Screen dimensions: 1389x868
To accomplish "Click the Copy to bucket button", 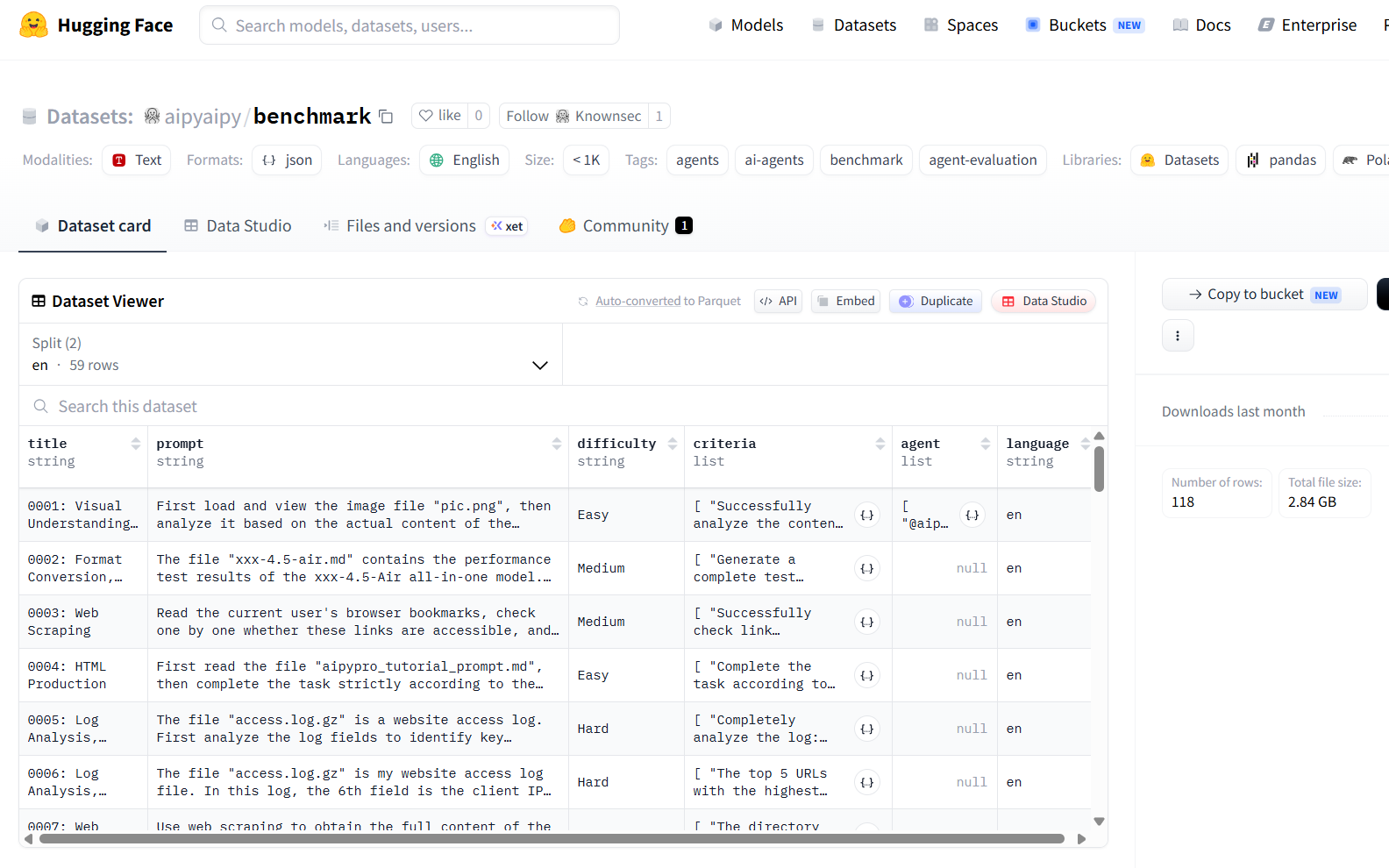I will [1264, 295].
